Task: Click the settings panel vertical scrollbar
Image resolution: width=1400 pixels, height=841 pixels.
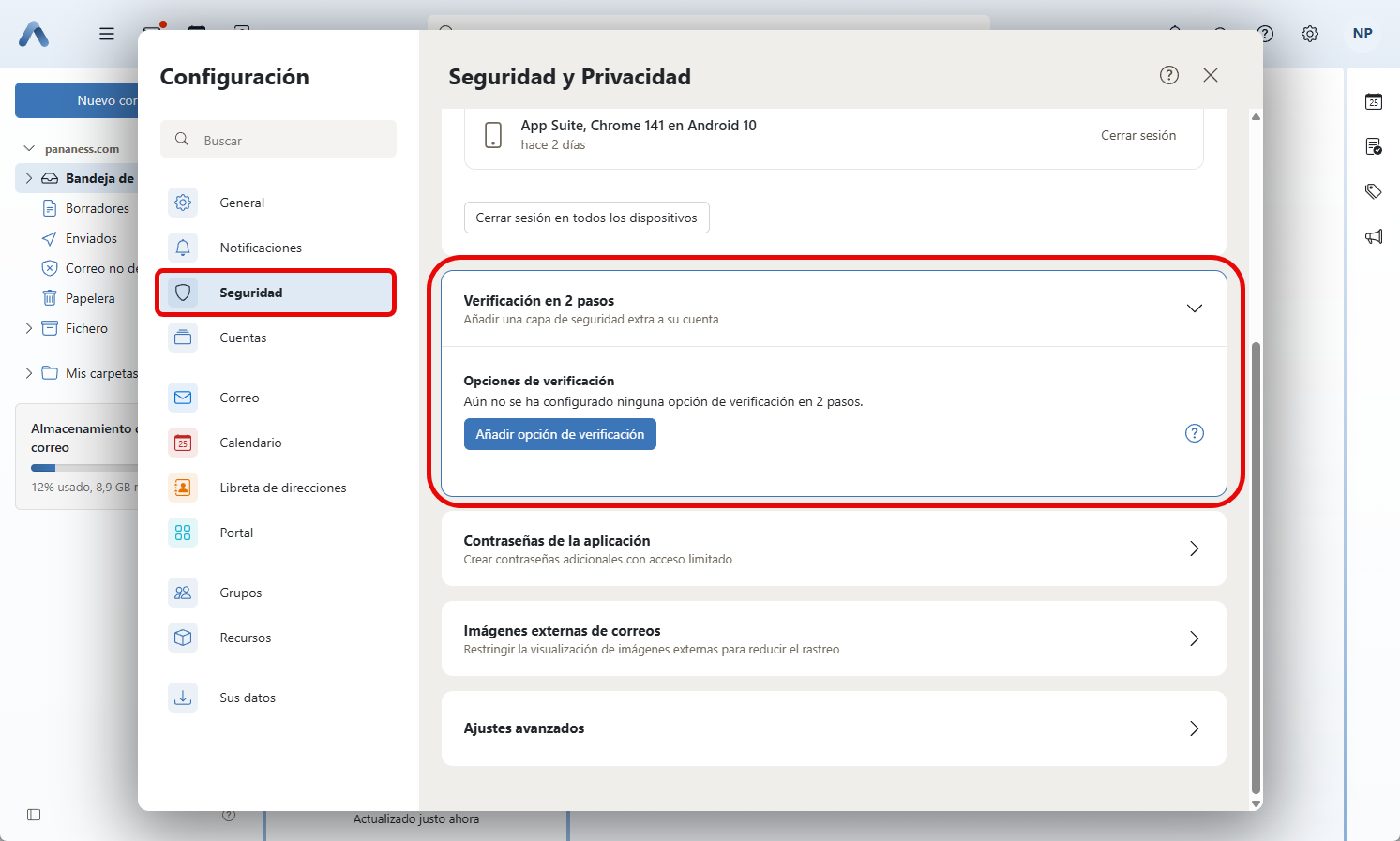Action: tap(1256, 563)
